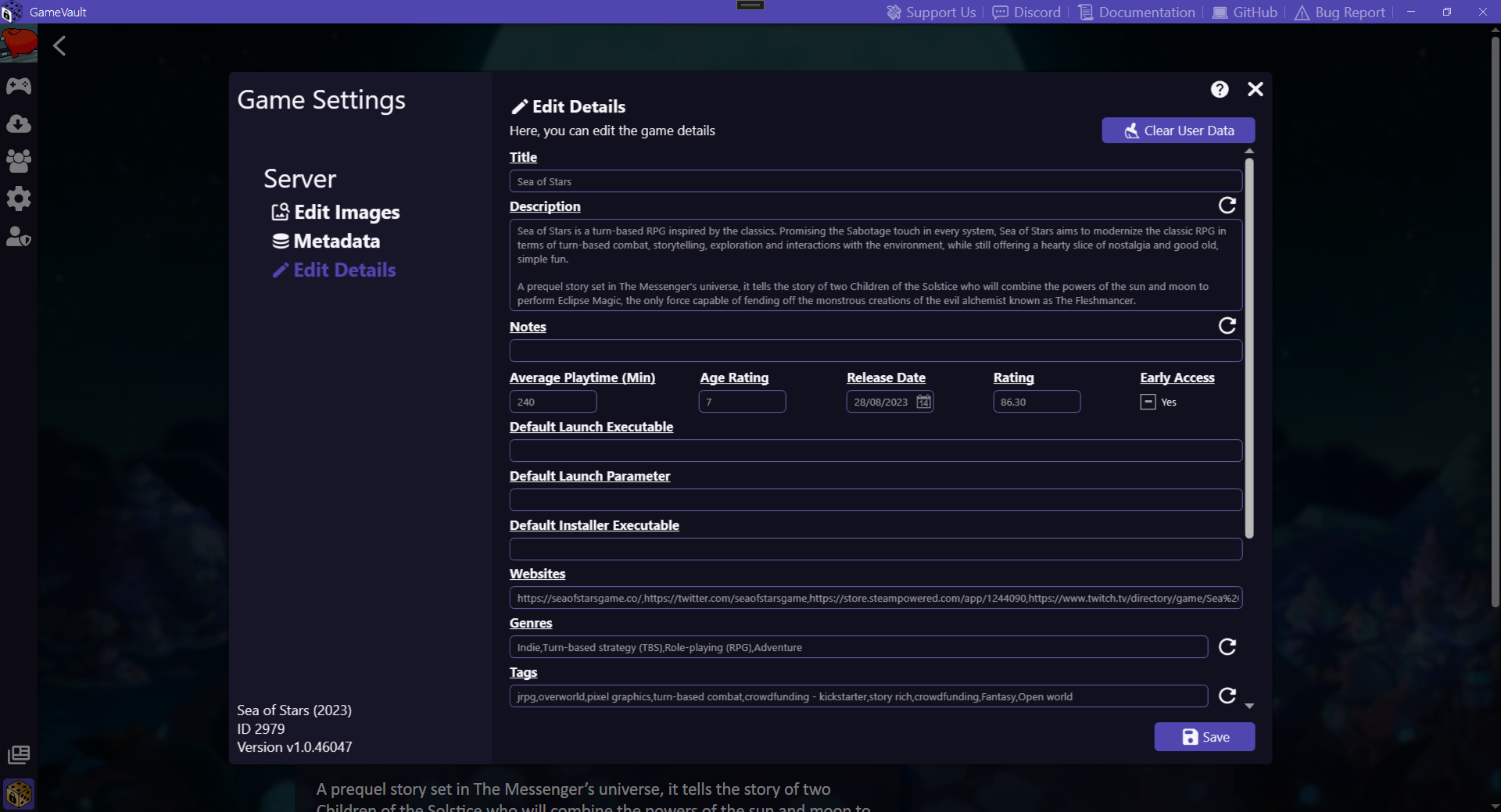This screenshot has height=812, width=1501.
Task: Click the 'ID 2979' text
Action: [x=261, y=728]
